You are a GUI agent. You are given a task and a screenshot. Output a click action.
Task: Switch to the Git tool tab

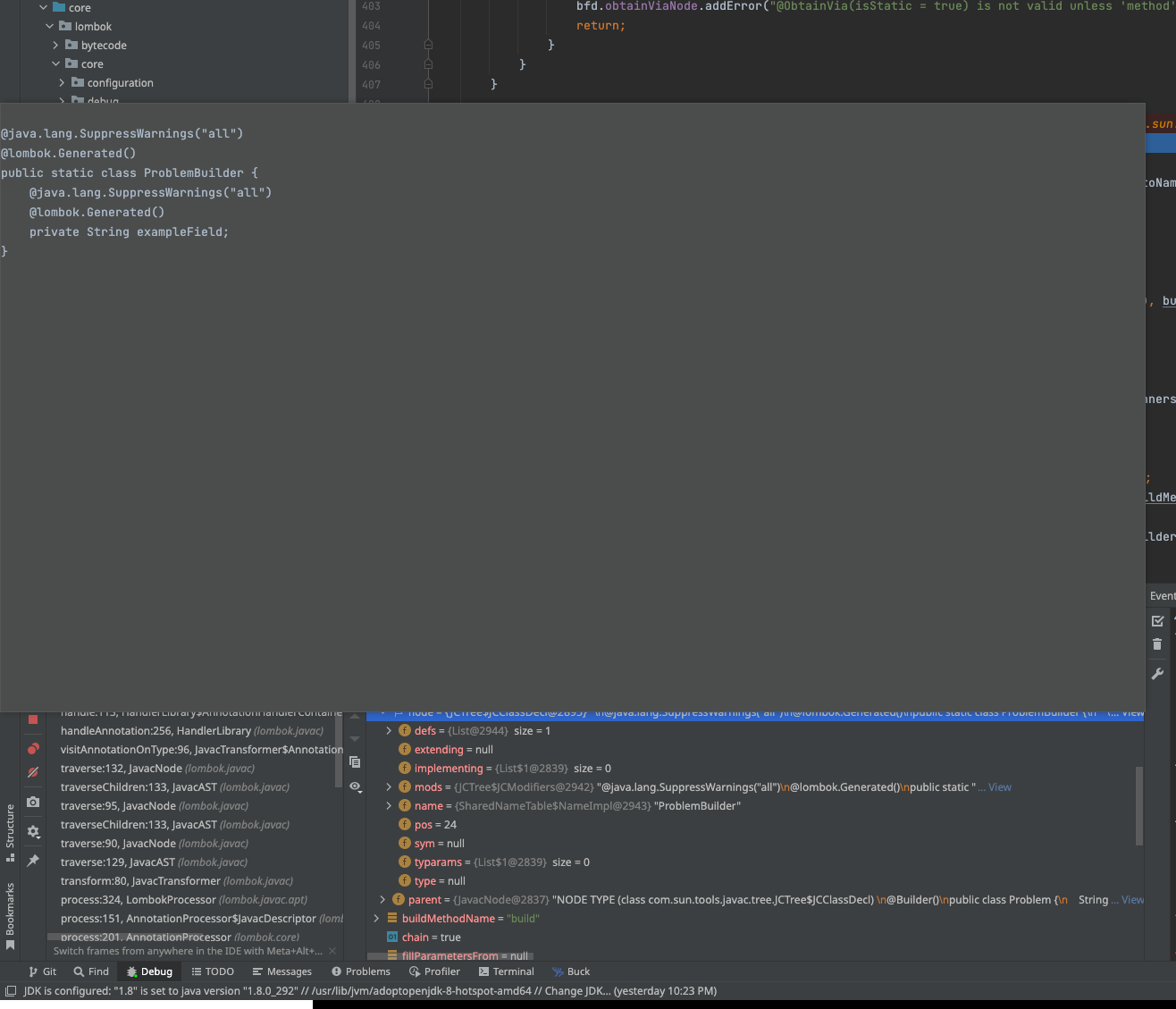[x=42, y=971]
